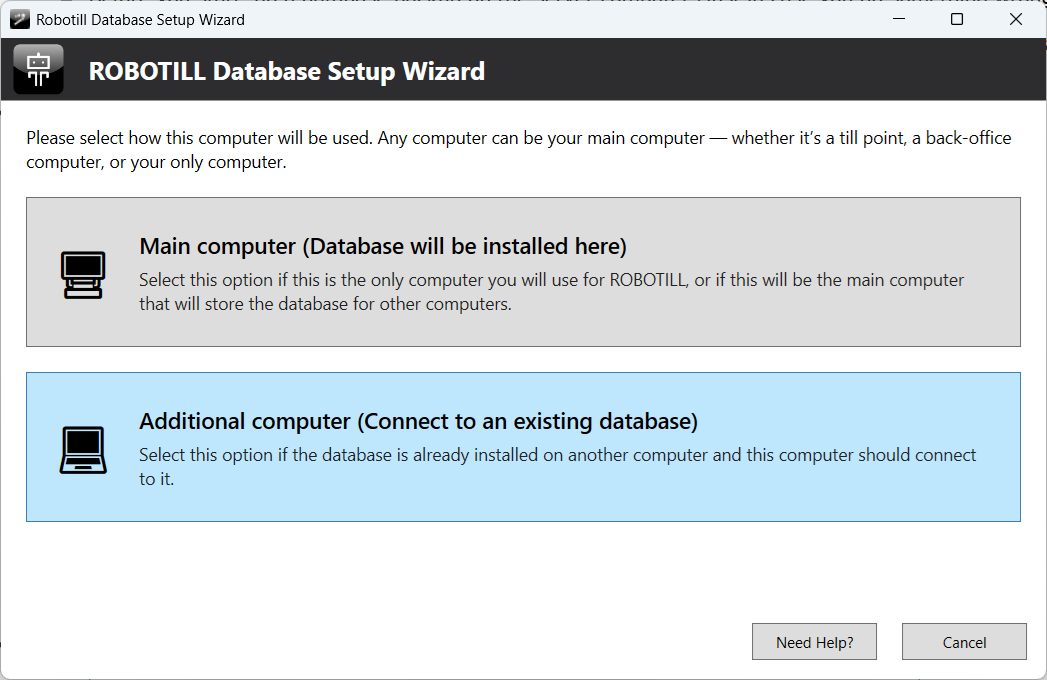Screen dimensions: 1047x680
Task: Select the Additional computer connection option
Action: tap(523, 447)
